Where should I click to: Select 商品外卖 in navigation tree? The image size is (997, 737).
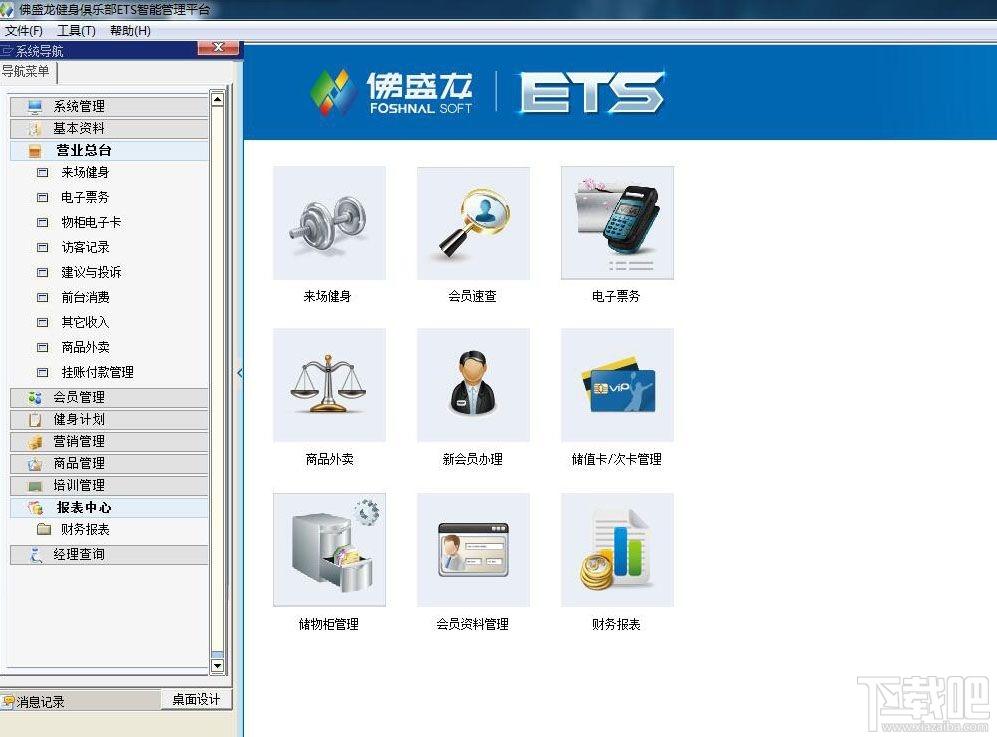pyautogui.click(x=85, y=347)
